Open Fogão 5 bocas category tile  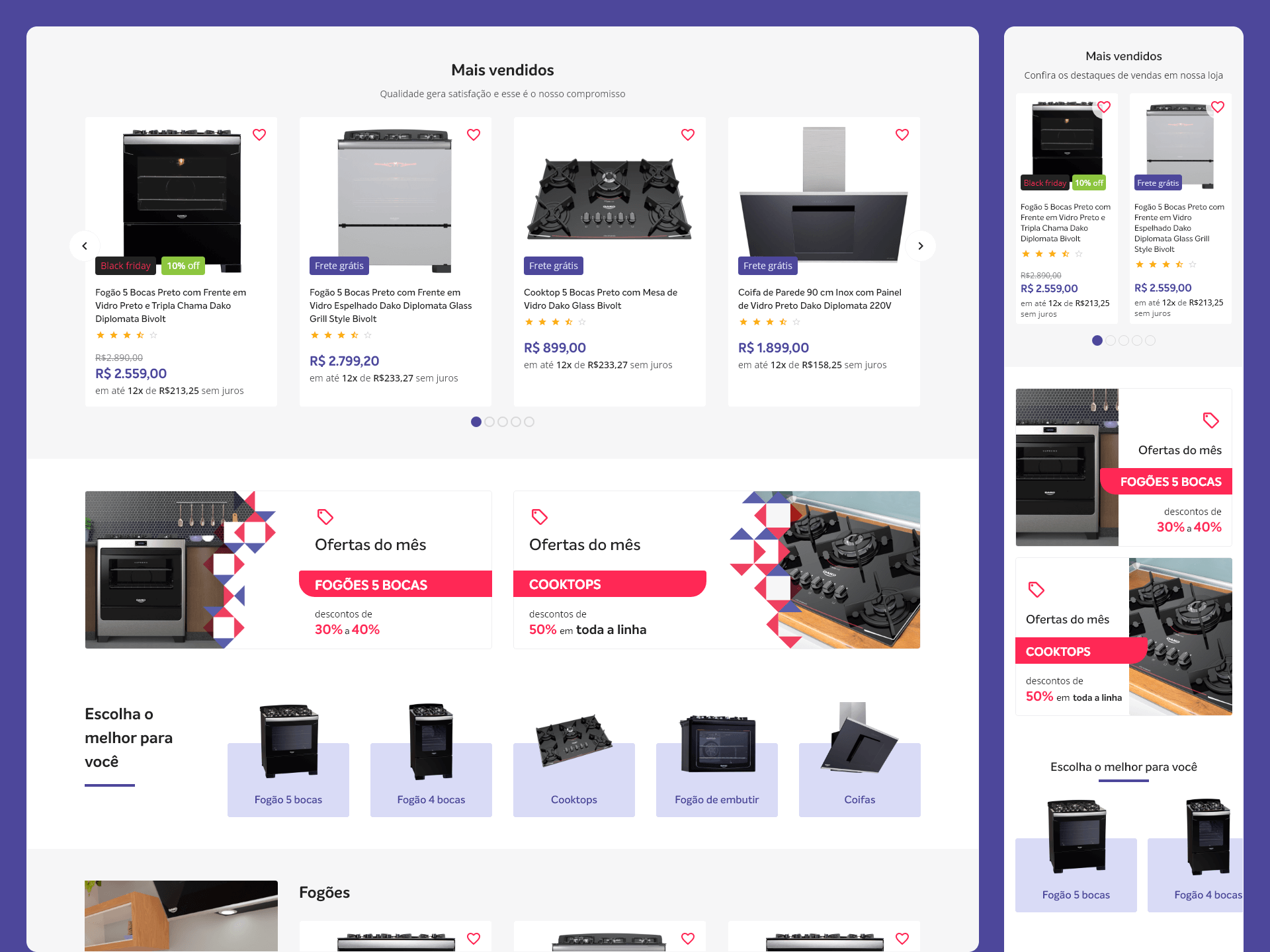click(288, 760)
